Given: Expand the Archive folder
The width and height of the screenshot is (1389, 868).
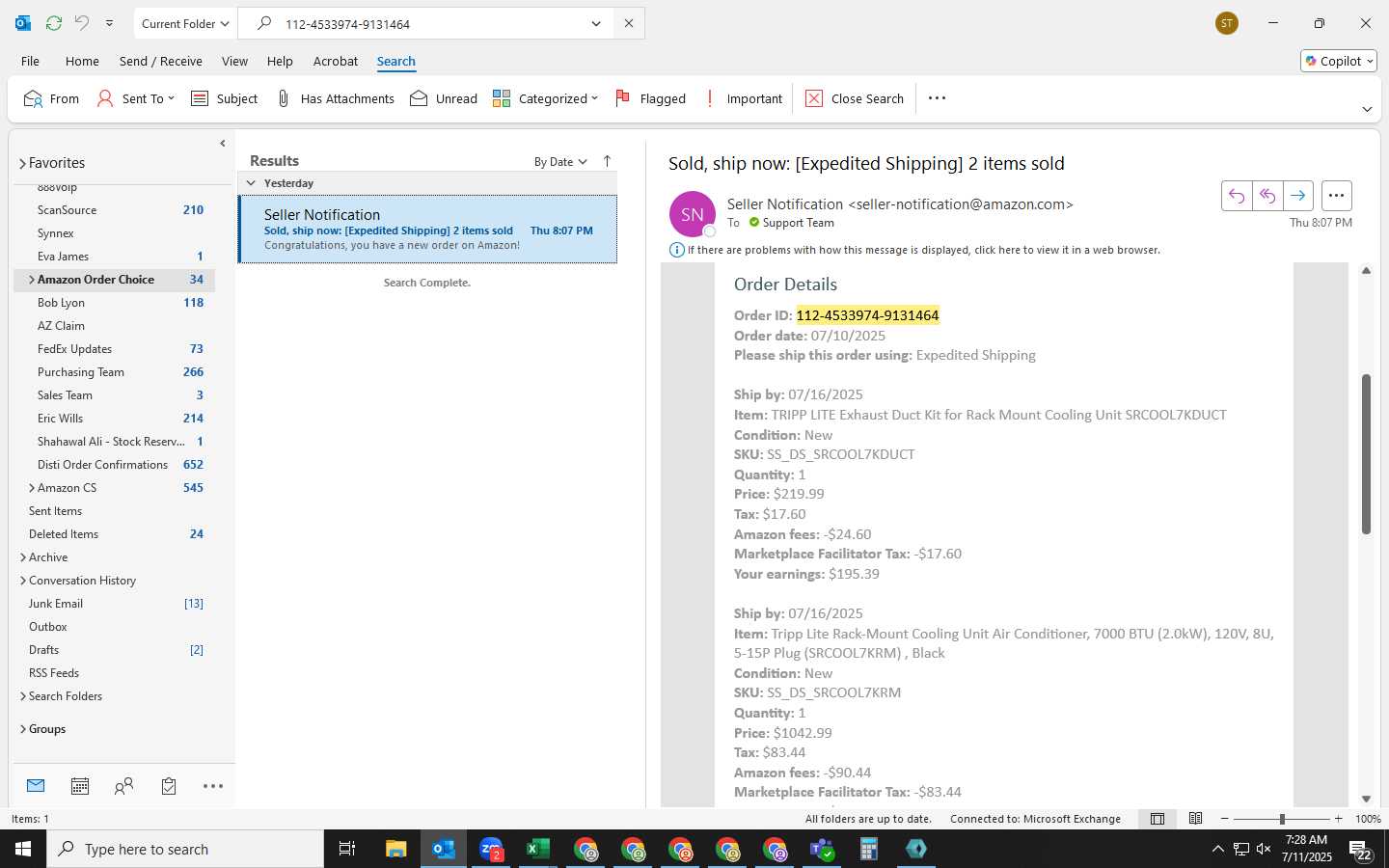Looking at the screenshot, I should pyautogui.click(x=23, y=557).
